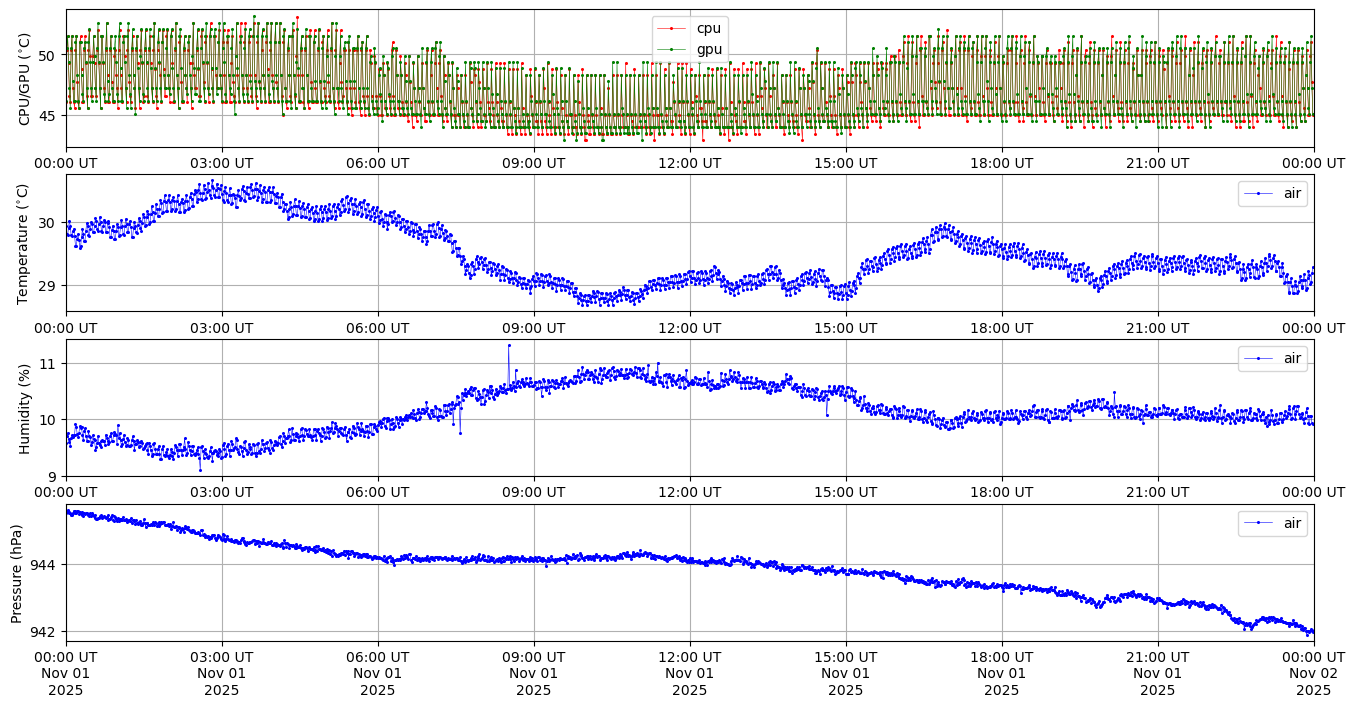Click the 50 tick on CPU/GPU axis
The height and width of the screenshot is (707, 1355).
(48, 55)
